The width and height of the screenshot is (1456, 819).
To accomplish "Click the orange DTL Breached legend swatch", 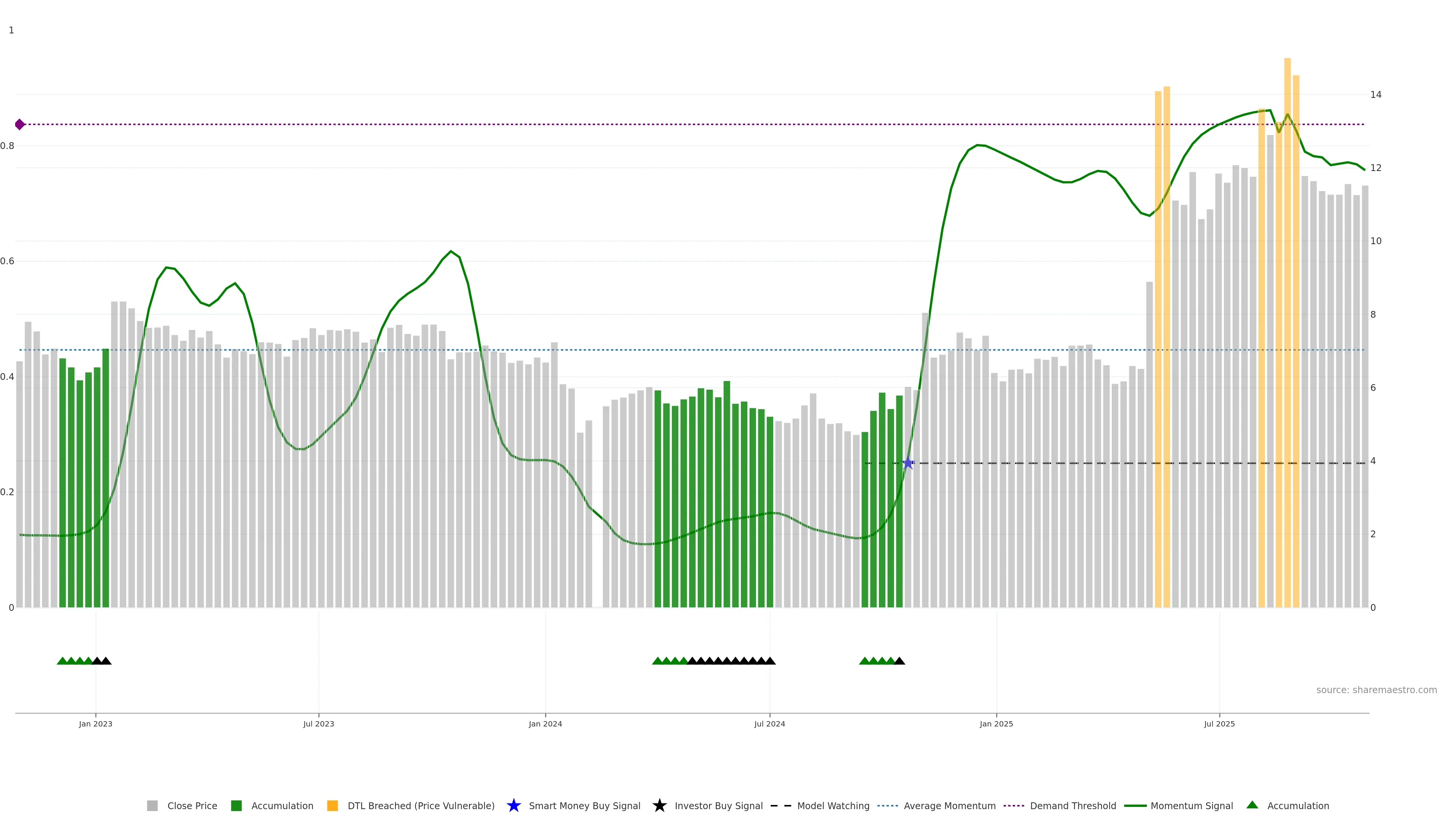I will [x=333, y=805].
